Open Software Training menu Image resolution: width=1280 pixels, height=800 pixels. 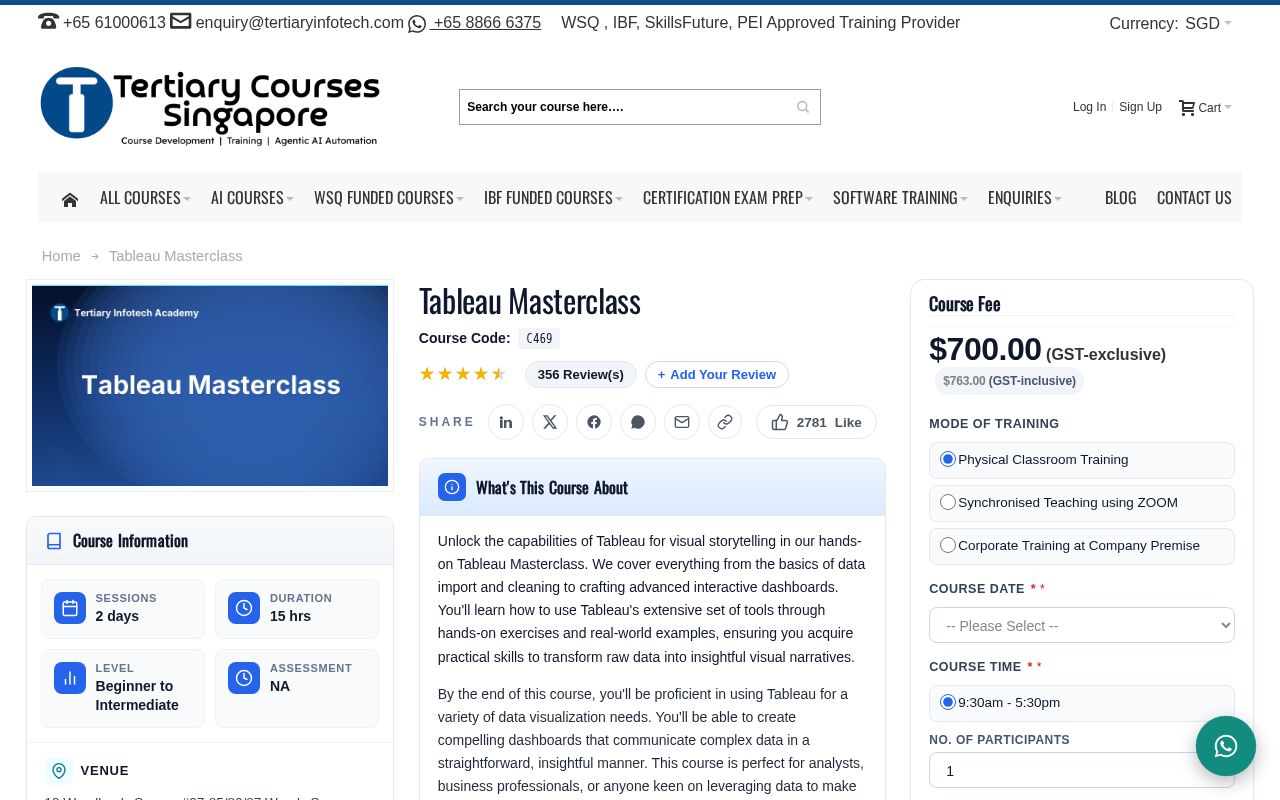[900, 198]
